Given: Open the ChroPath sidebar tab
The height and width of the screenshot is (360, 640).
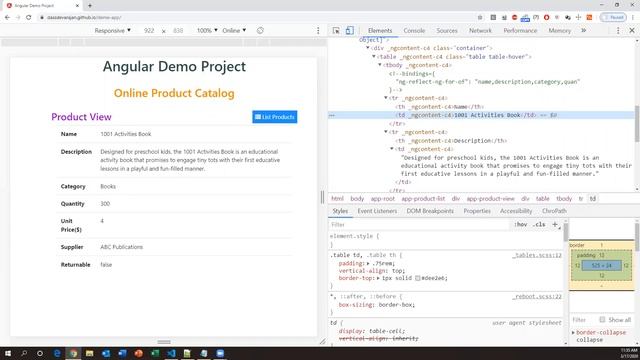Looking at the screenshot, I should tap(554, 211).
